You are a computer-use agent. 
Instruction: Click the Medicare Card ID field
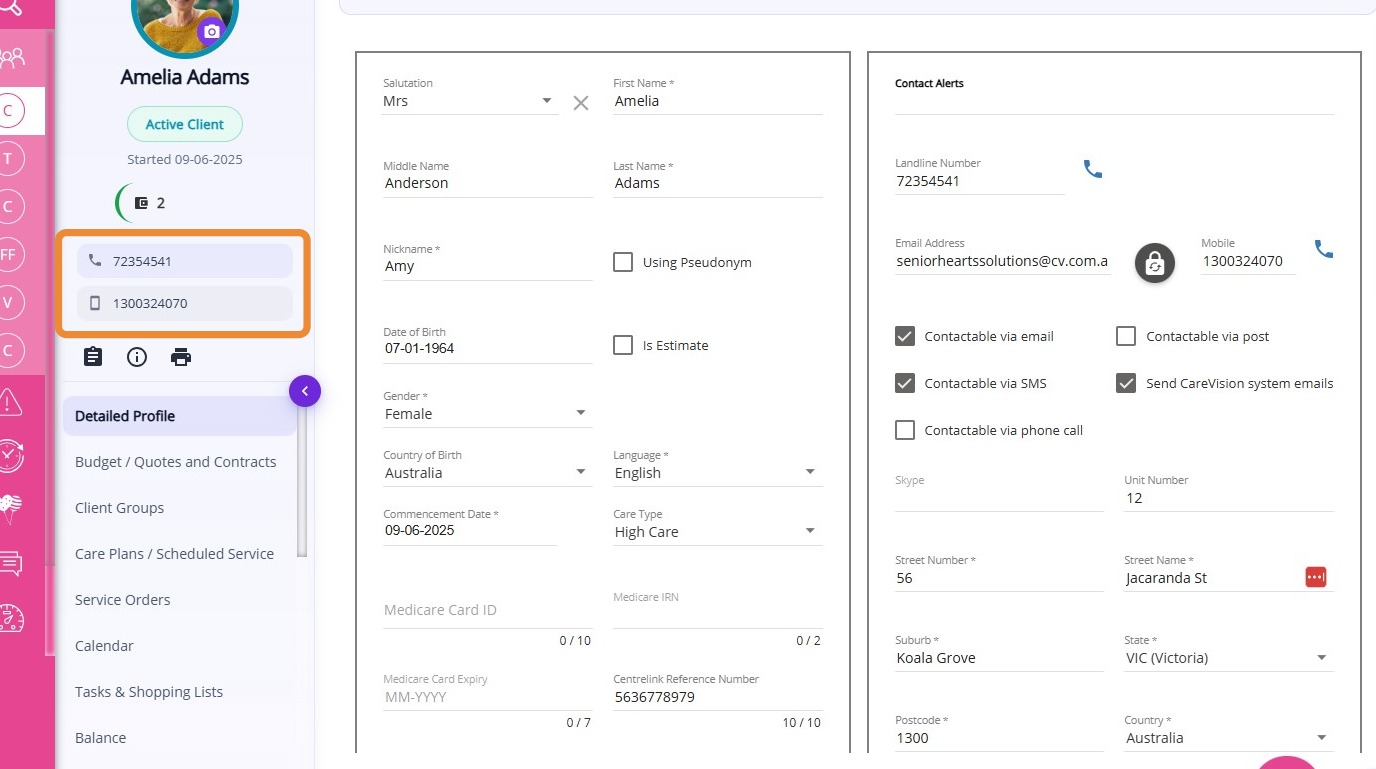[x=487, y=610]
